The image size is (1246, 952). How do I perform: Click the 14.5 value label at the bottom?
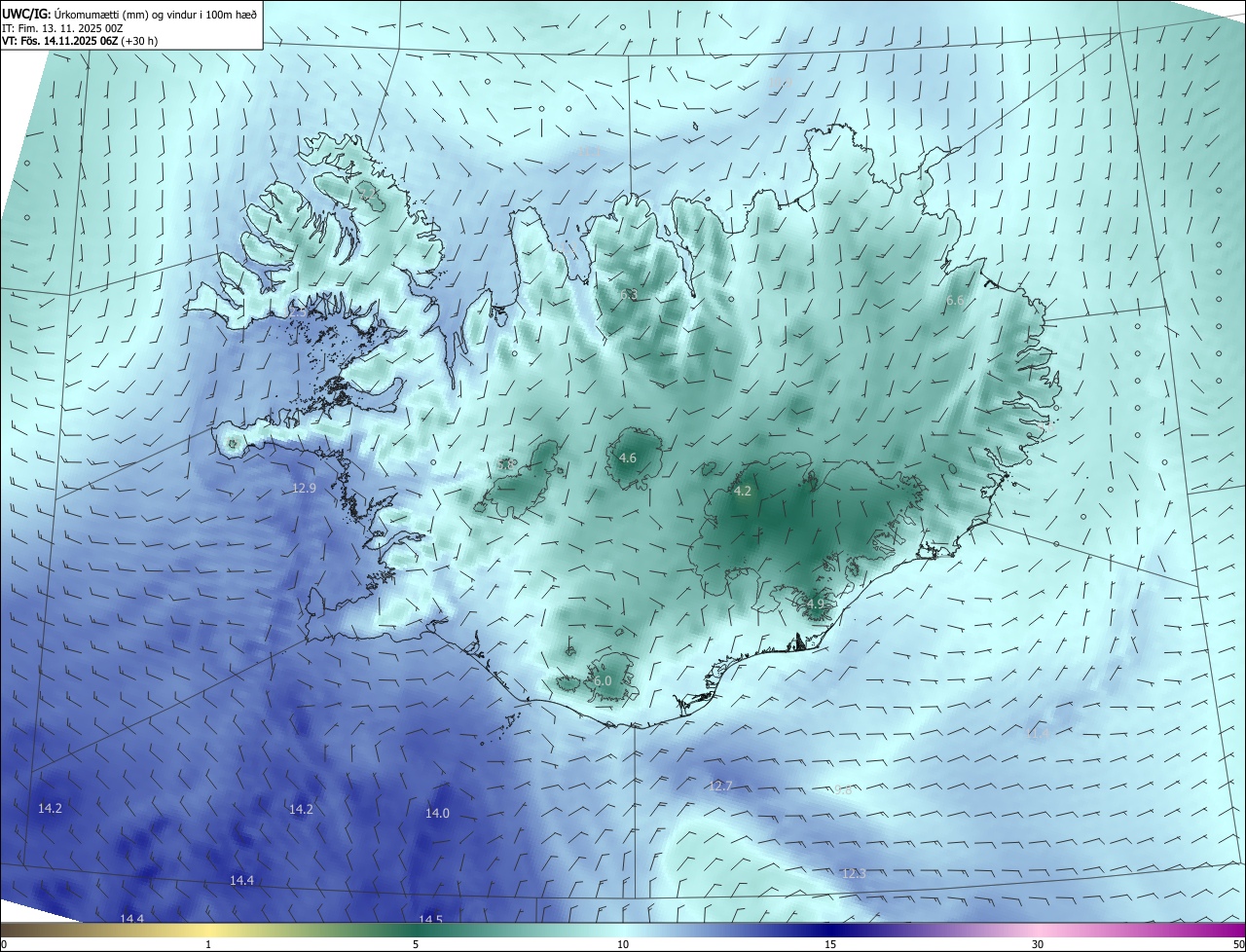tap(430, 920)
